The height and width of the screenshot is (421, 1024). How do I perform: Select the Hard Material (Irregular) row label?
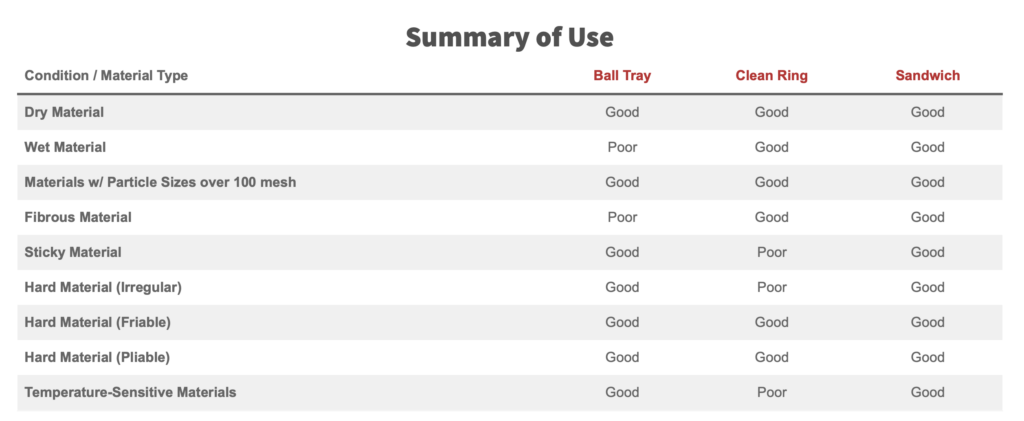click(x=103, y=287)
